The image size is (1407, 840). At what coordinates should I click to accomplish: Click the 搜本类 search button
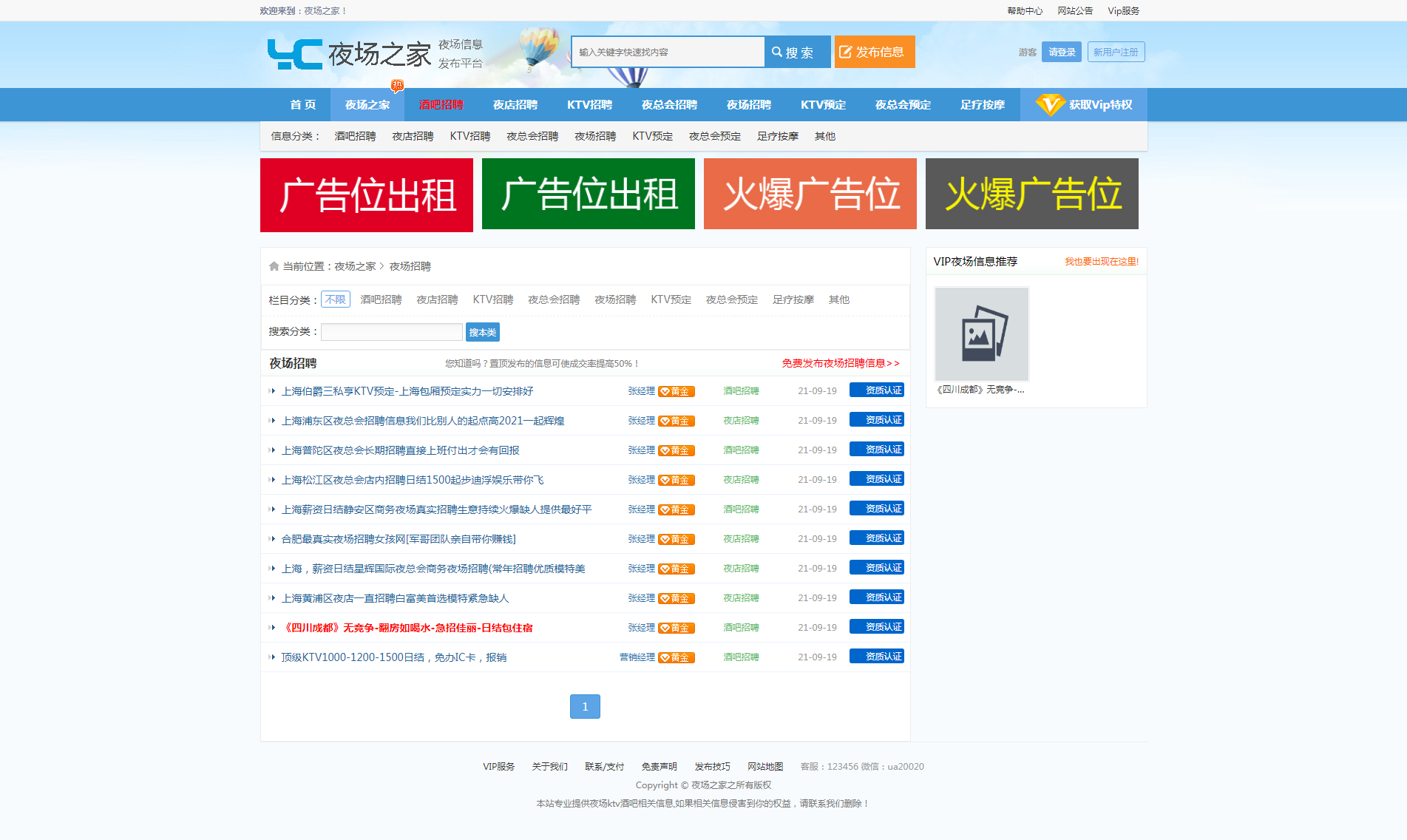pos(482,332)
